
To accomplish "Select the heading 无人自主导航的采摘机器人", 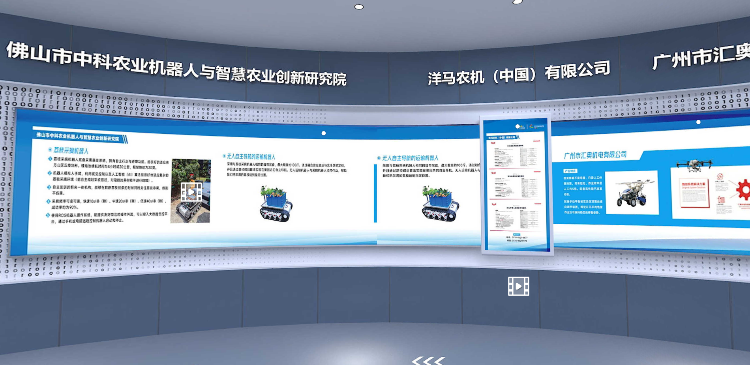I will [249, 156].
